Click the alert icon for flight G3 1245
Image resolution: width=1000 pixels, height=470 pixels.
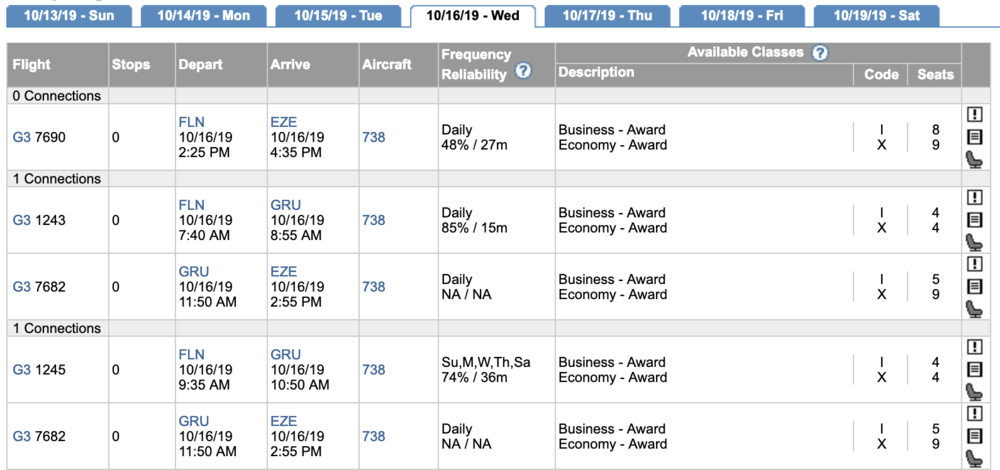click(976, 347)
